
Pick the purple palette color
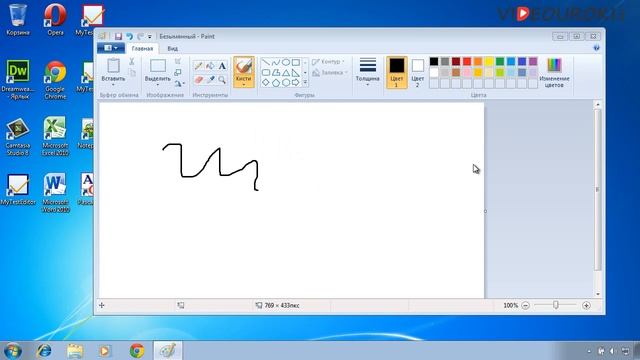[x=533, y=62]
